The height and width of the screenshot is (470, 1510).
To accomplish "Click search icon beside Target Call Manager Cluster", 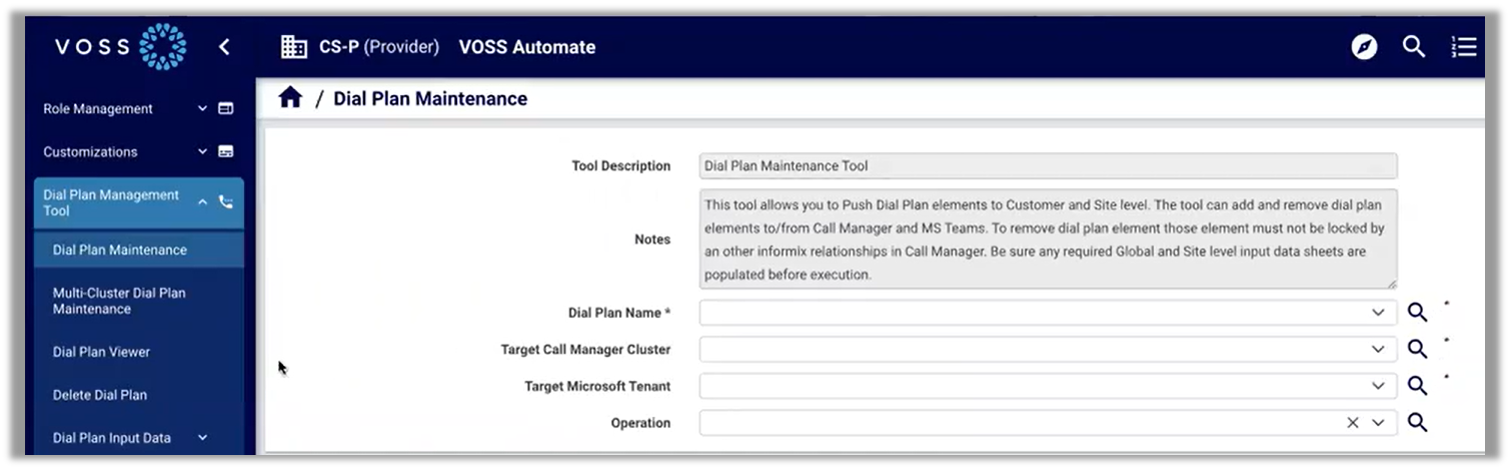I will tap(1417, 349).
